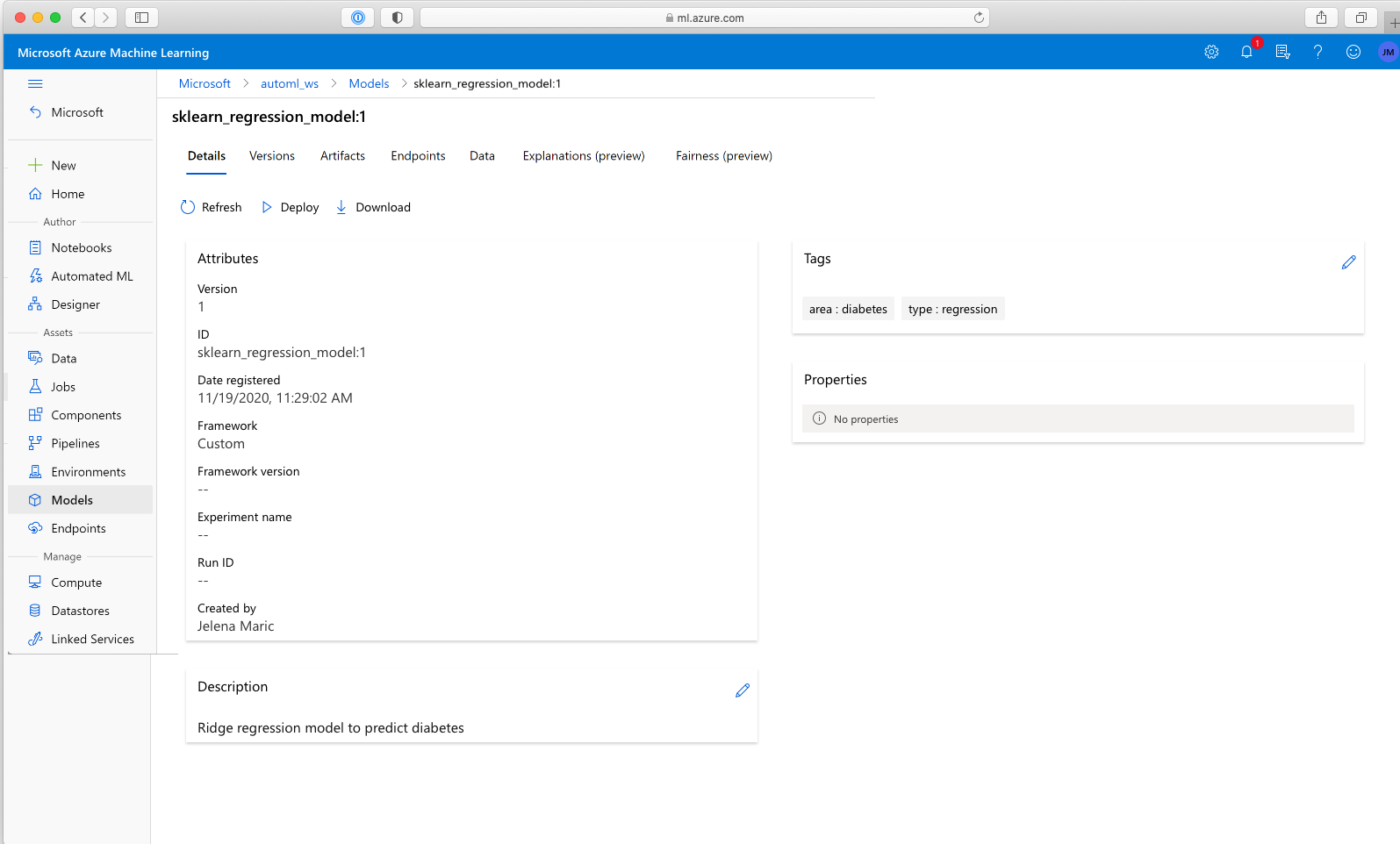The width and height of the screenshot is (1400, 844).
Task: Click the Jobs flask icon
Action: click(35, 386)
